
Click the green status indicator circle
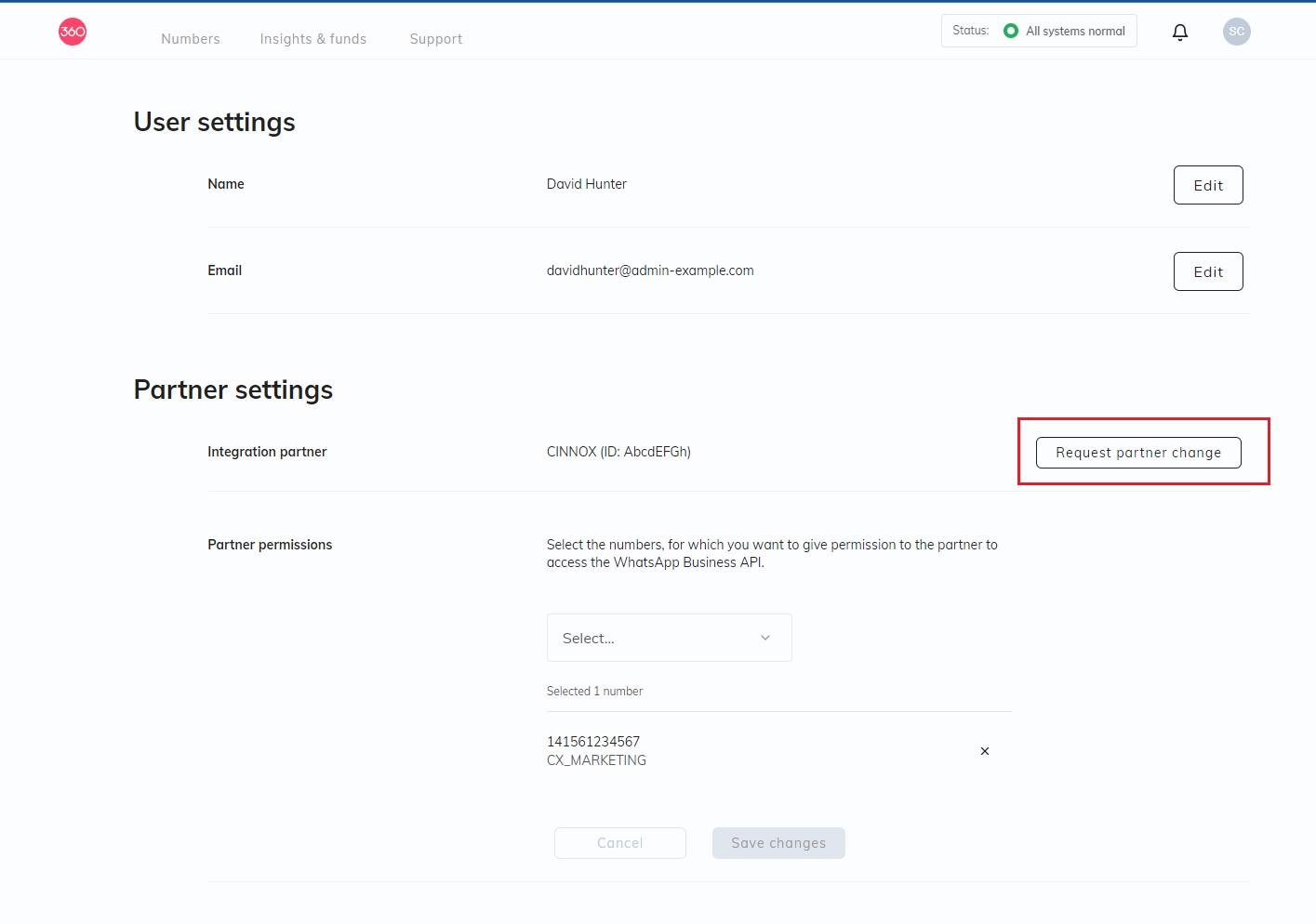pyautogui.click(x=1010, y=32)
